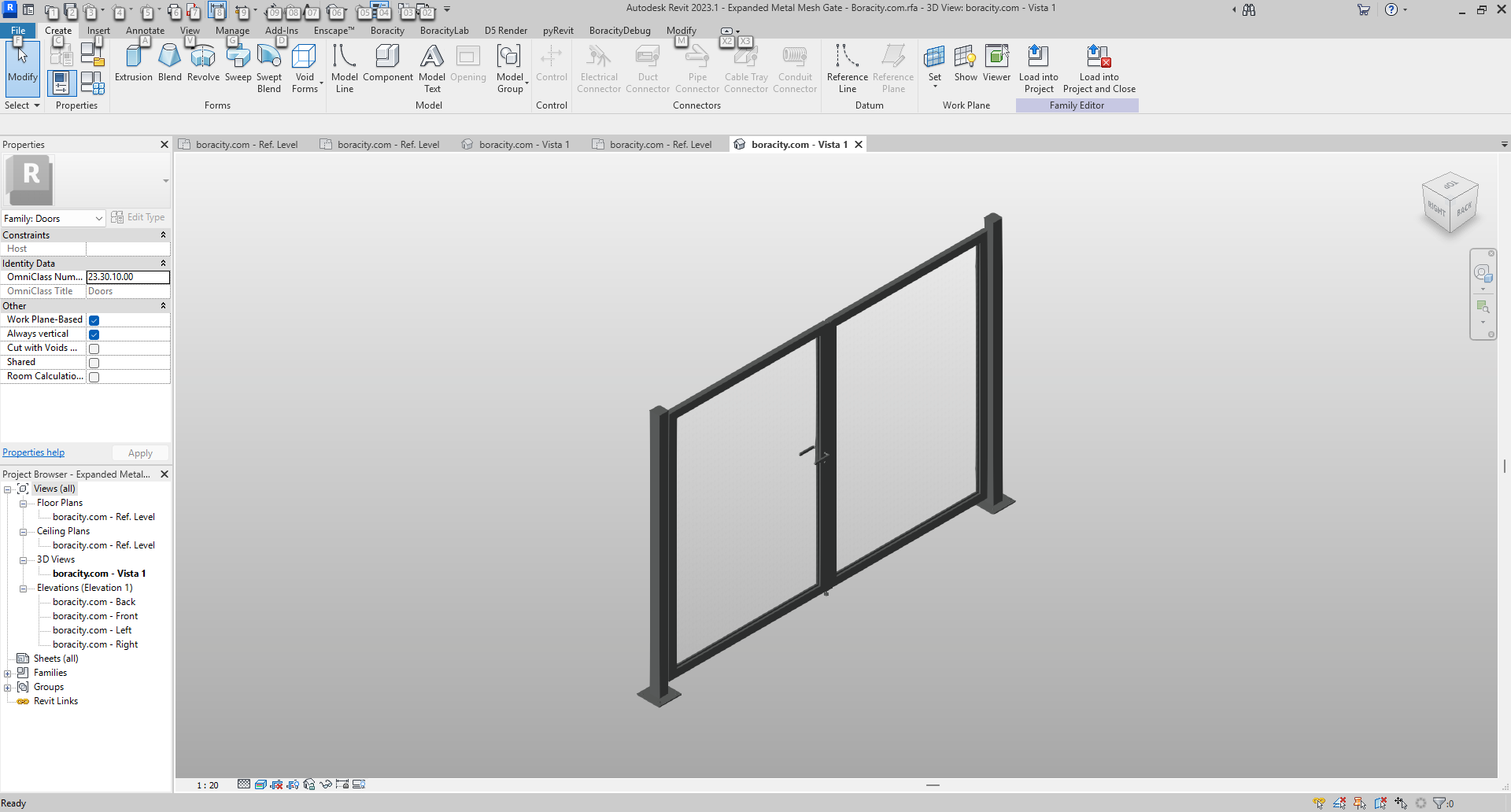Viewport: 1511px width, 812px height.
Task: Click the Edit Type button
Action: click(x=139, y=217)
